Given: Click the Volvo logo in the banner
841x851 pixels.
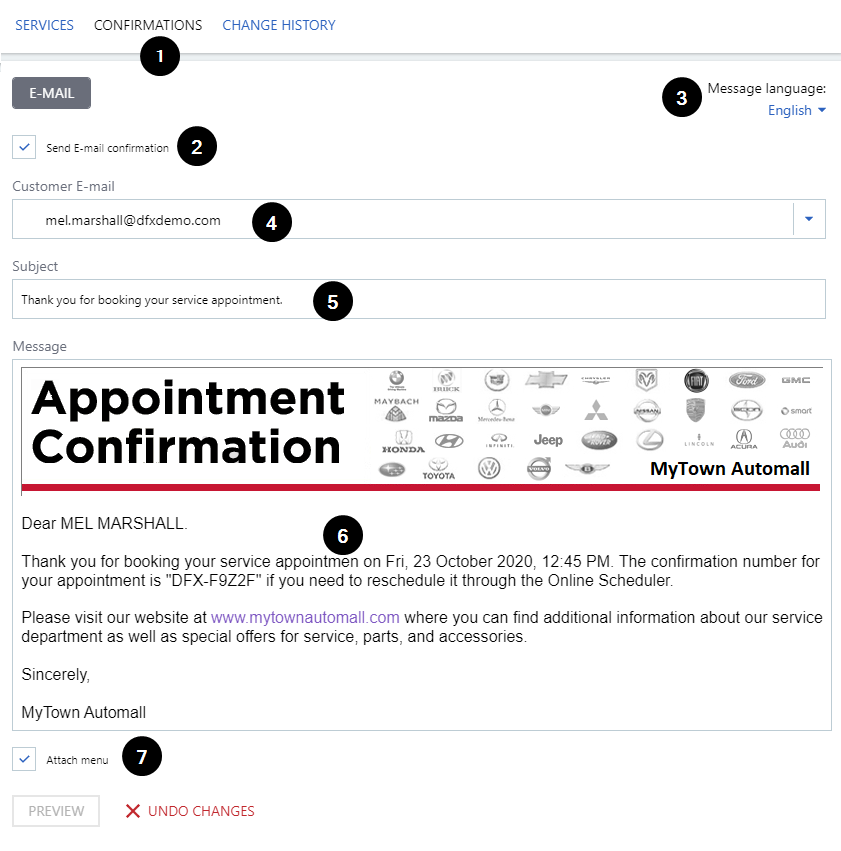Looking at the screenshot, I should (x=539, y=468).
